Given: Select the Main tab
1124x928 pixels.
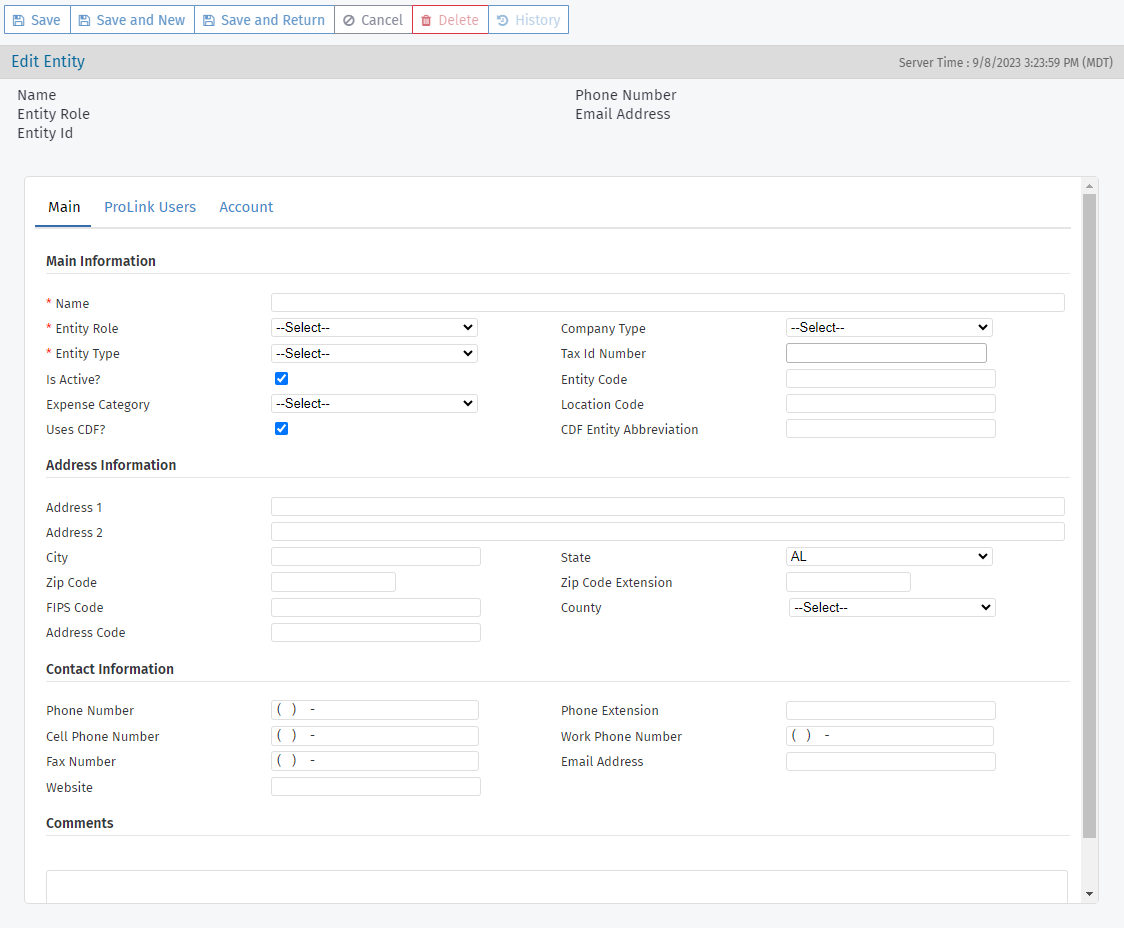Looking at the screenshot, I should pos(64,207).
